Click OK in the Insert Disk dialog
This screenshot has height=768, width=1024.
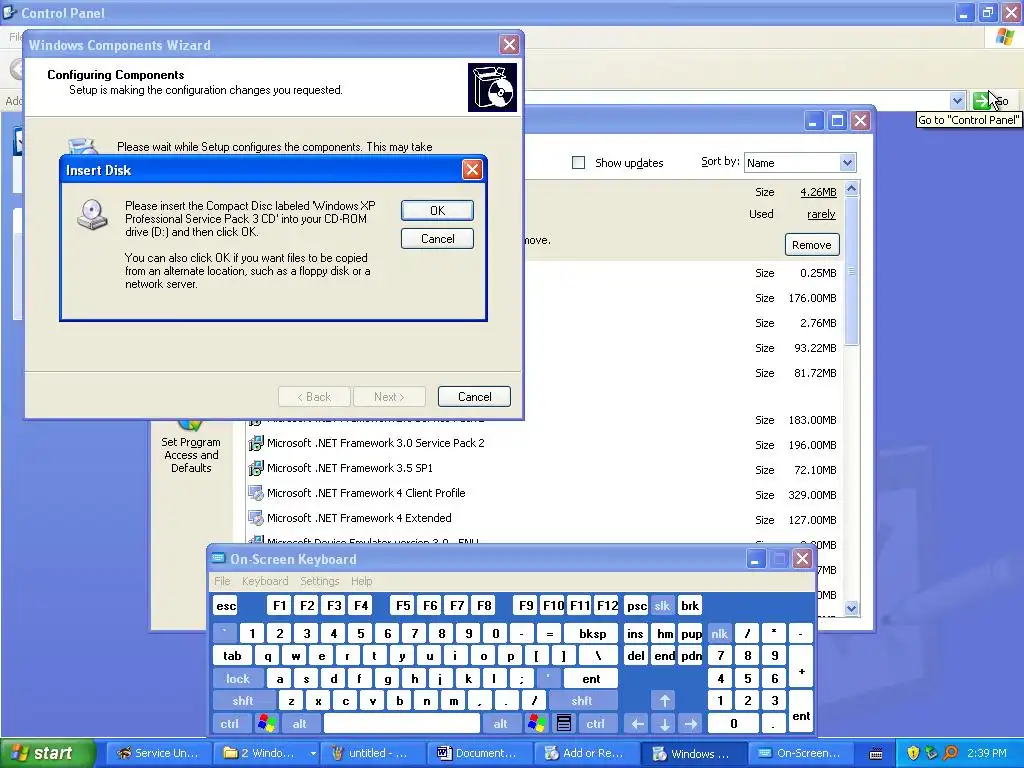coord(437,210)
